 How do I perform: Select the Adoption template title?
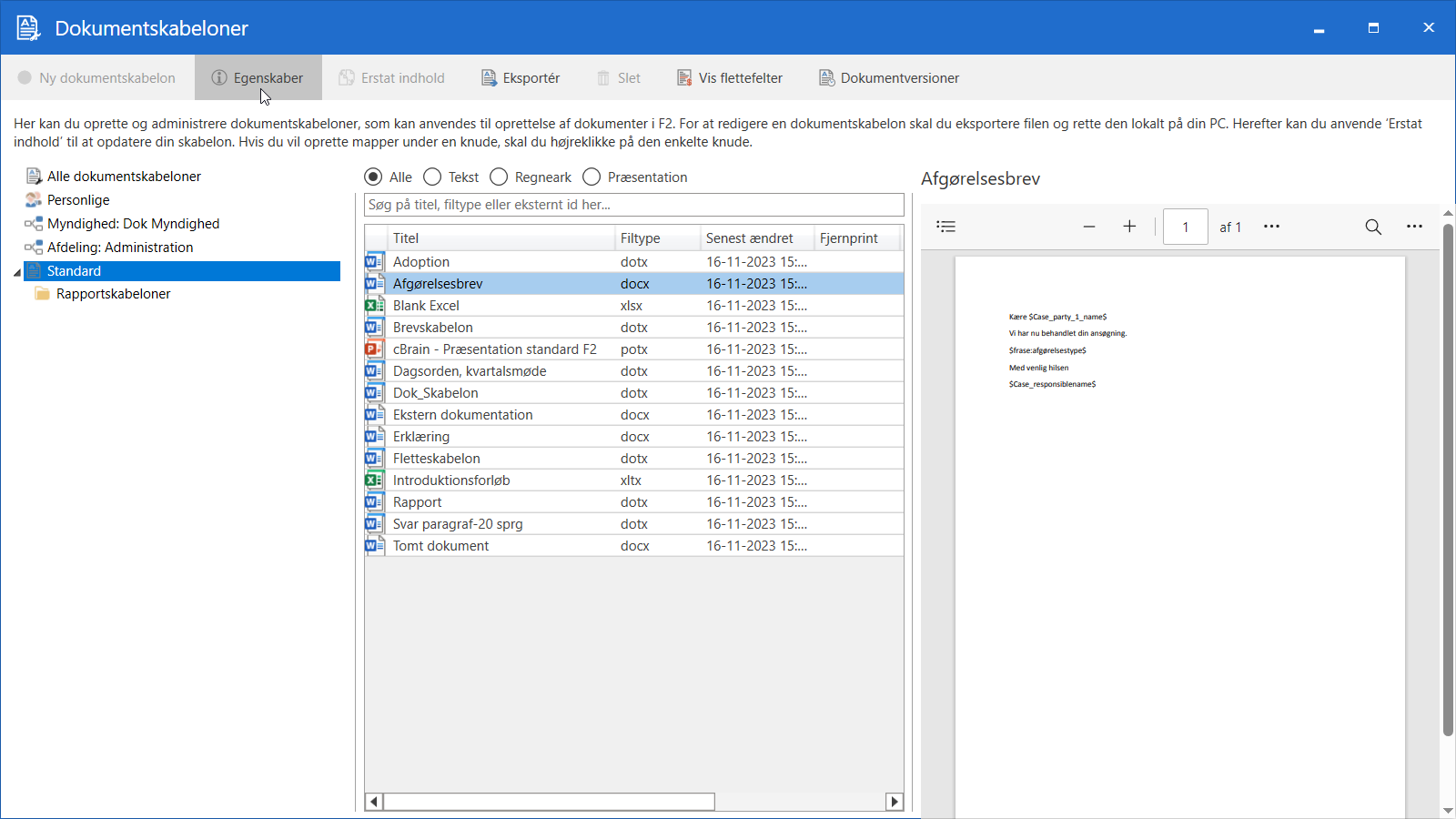[421, 262]
